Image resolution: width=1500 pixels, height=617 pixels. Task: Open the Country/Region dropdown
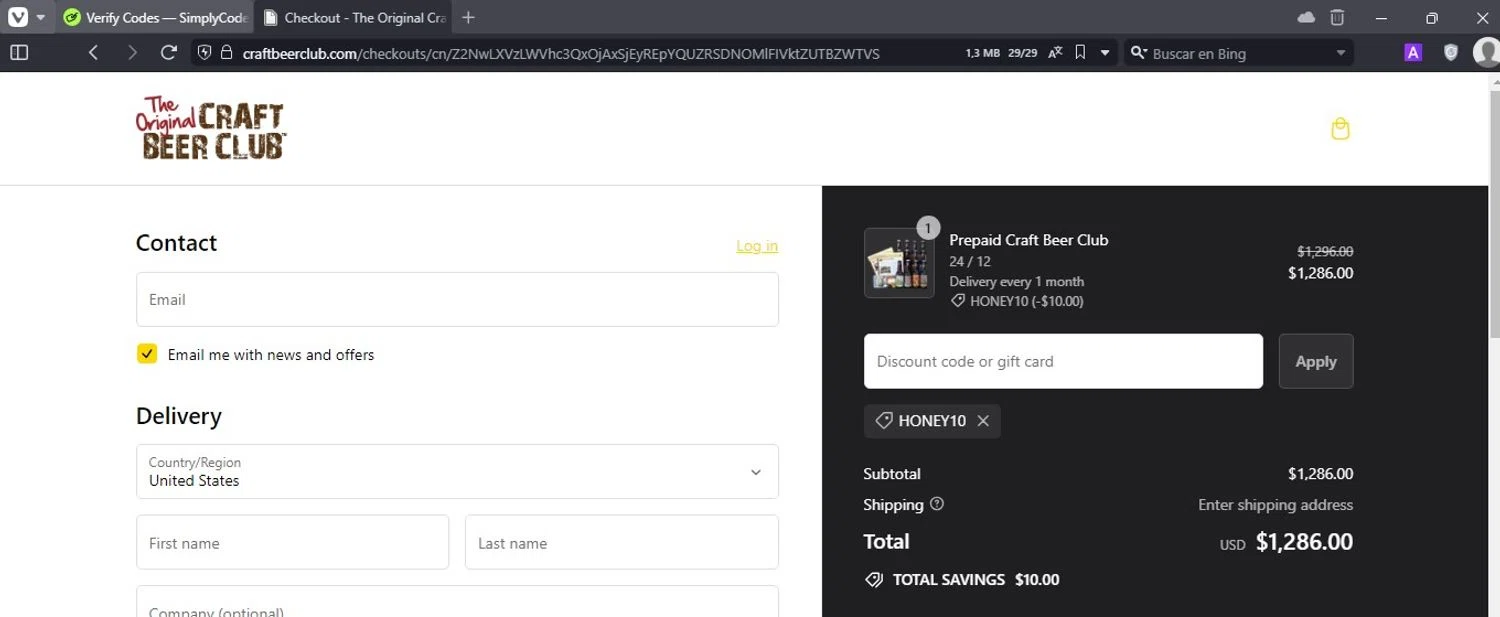click(x=457, y=471)
